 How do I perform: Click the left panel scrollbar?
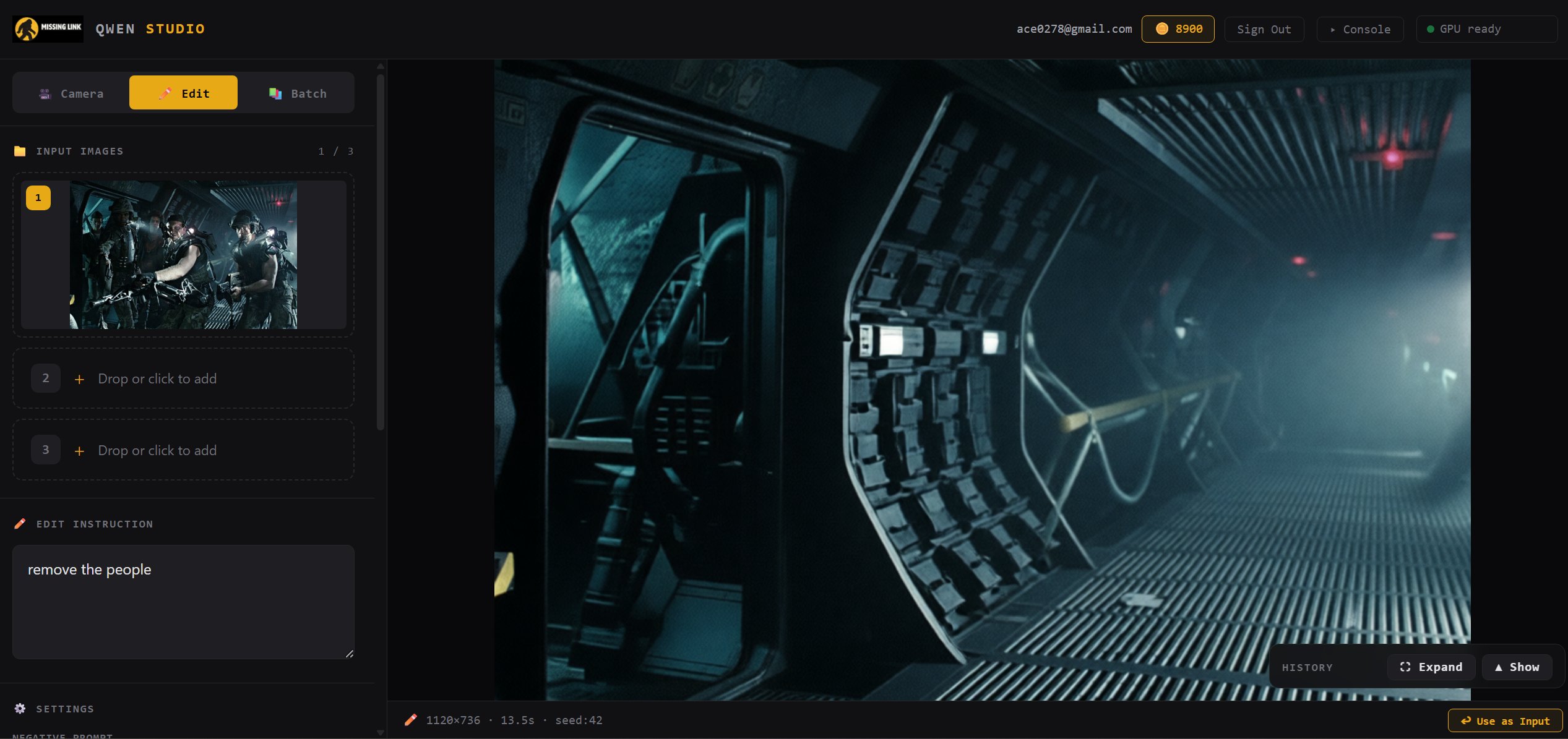tap(381, 252)
